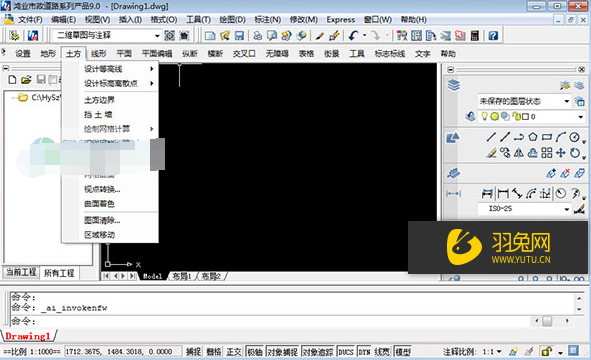This screenshot has width=591, height=360.
Task: Select the Rotate tool in the dashboard
Action: tap(574, 153)
